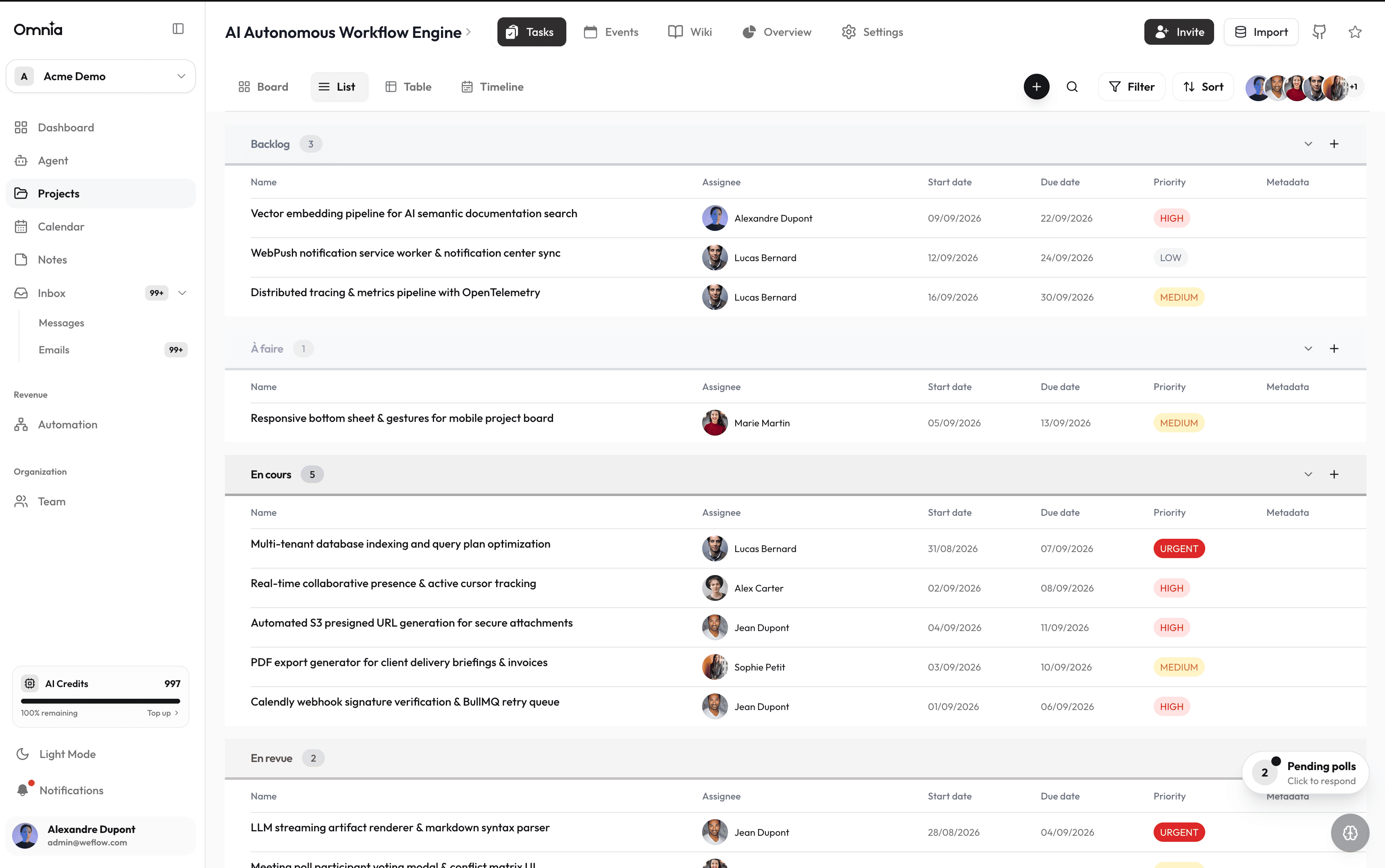
Task: Switch to Table view
Action: [x=408, y=87]
